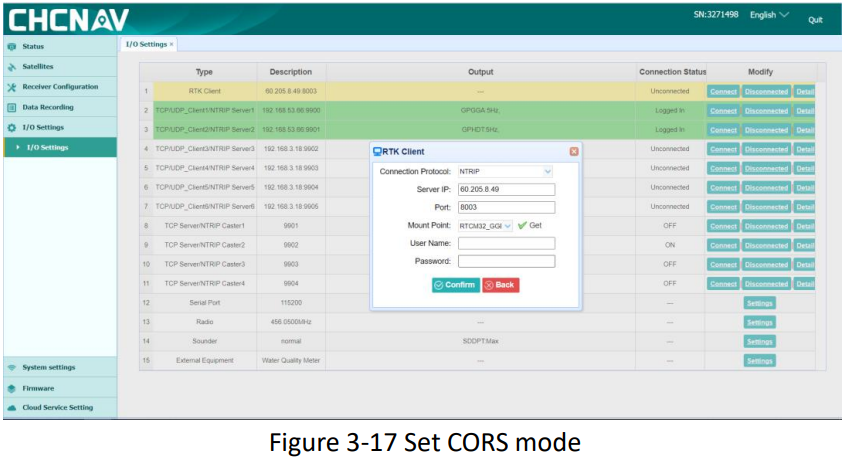Screen dimensions: 845x458
Task: Close the RTK Client dialog
Action: point(574,151)
